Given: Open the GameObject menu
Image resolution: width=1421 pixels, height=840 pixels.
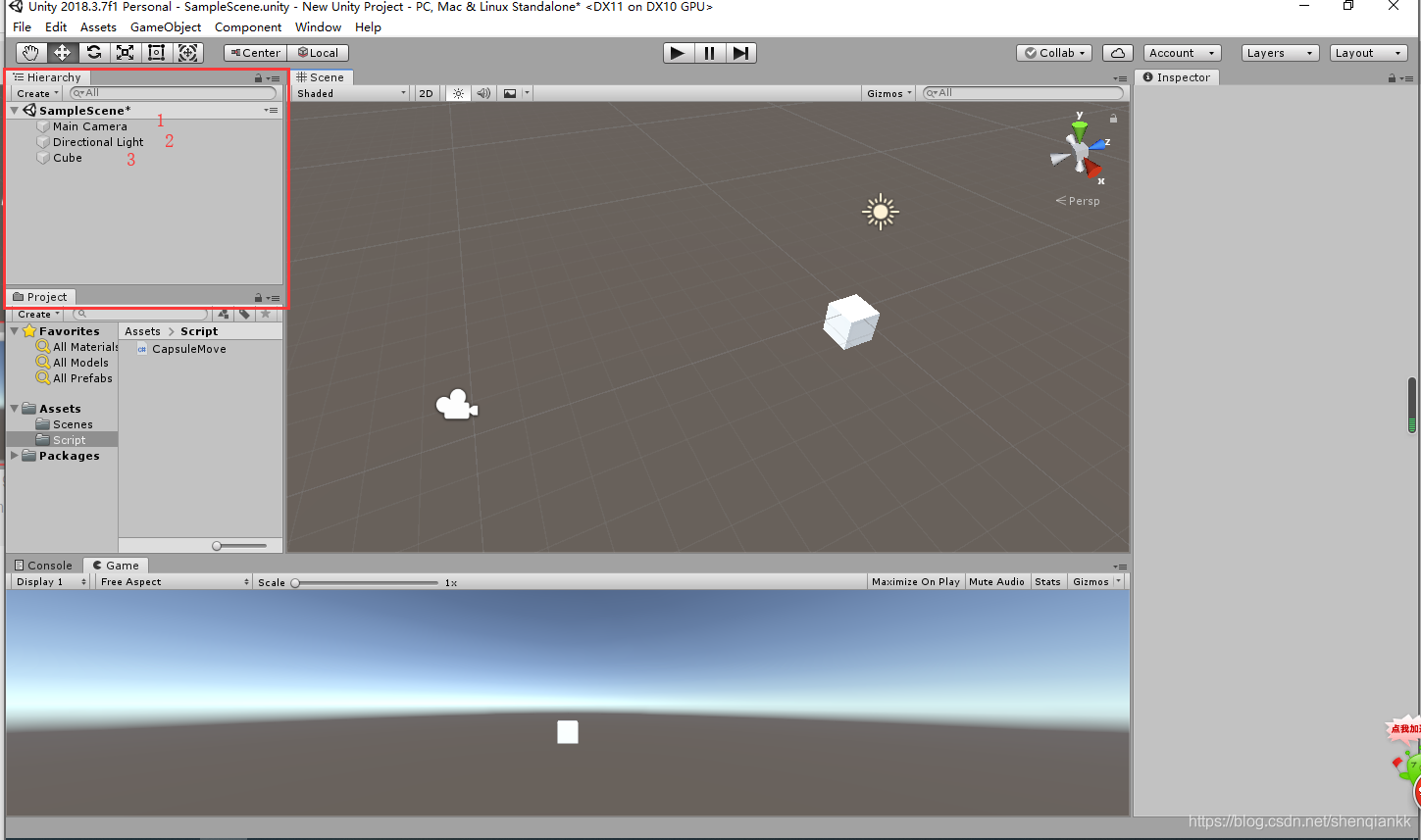Looking at the screenshot, I should [x=166, y=27].
